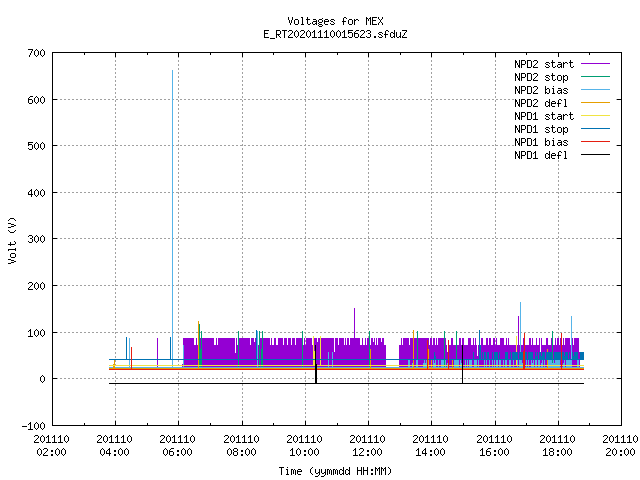
Task: Click the purple NPD2 start legend line
Action: (596, 64)
